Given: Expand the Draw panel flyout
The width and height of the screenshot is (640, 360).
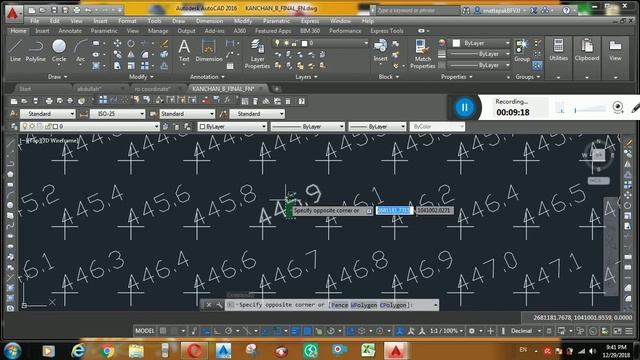Looking at the screenshot, I should [x=57, y=77].
